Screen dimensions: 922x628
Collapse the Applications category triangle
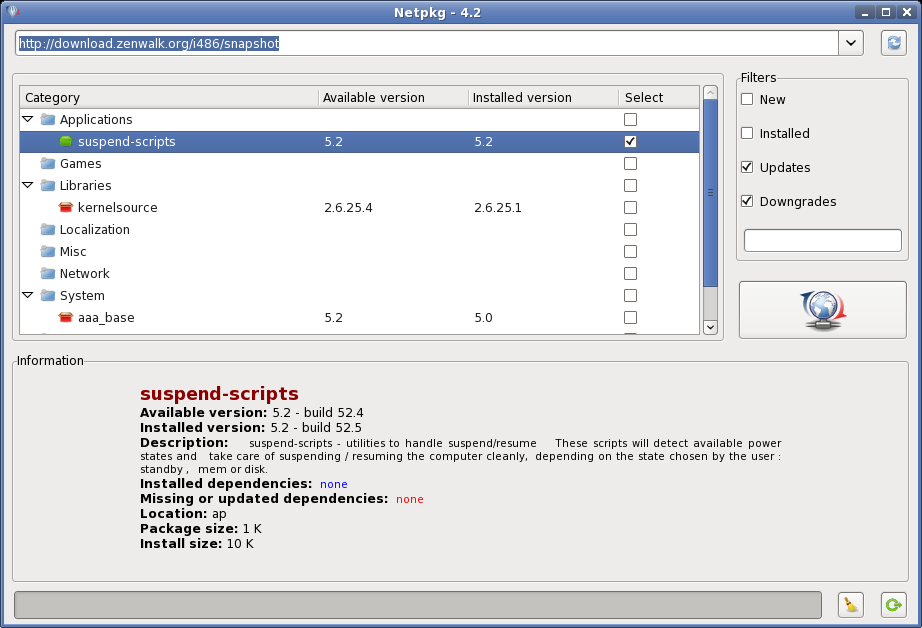[x=28, y=119]
